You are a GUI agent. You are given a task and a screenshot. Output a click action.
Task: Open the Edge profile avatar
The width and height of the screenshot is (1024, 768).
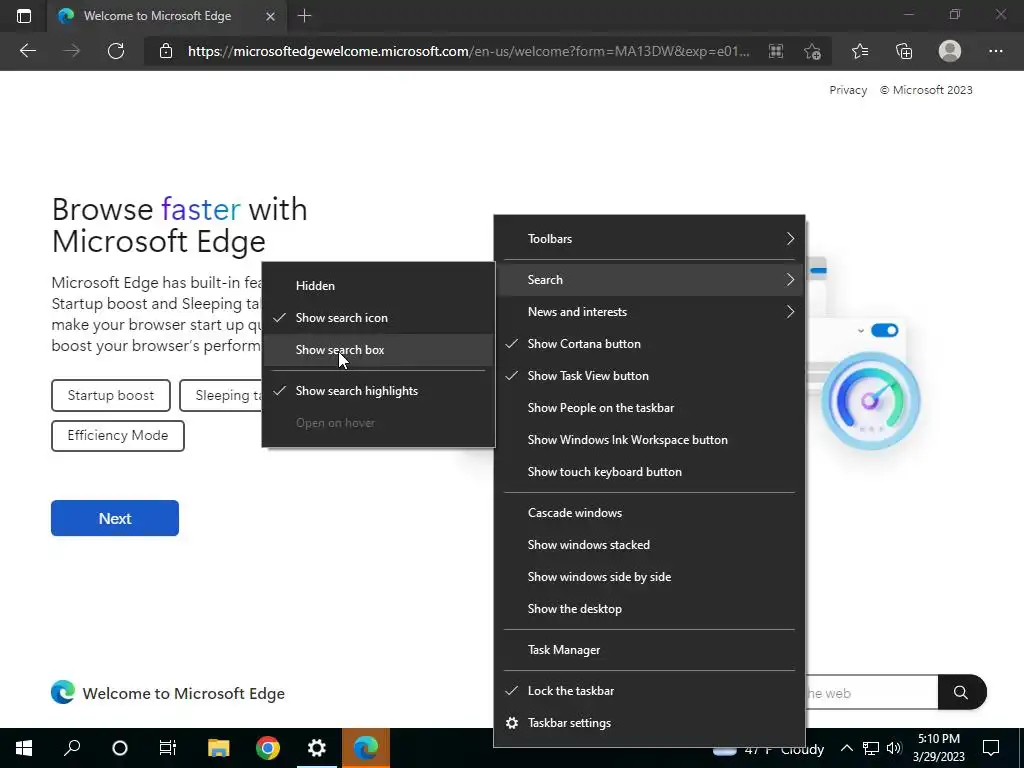coord(950,51)
